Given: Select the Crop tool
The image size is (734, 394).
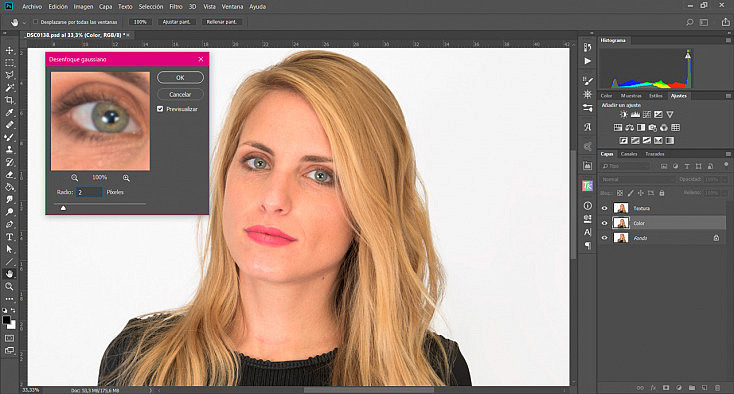Looking at the screenshot, I should point(9,100).
